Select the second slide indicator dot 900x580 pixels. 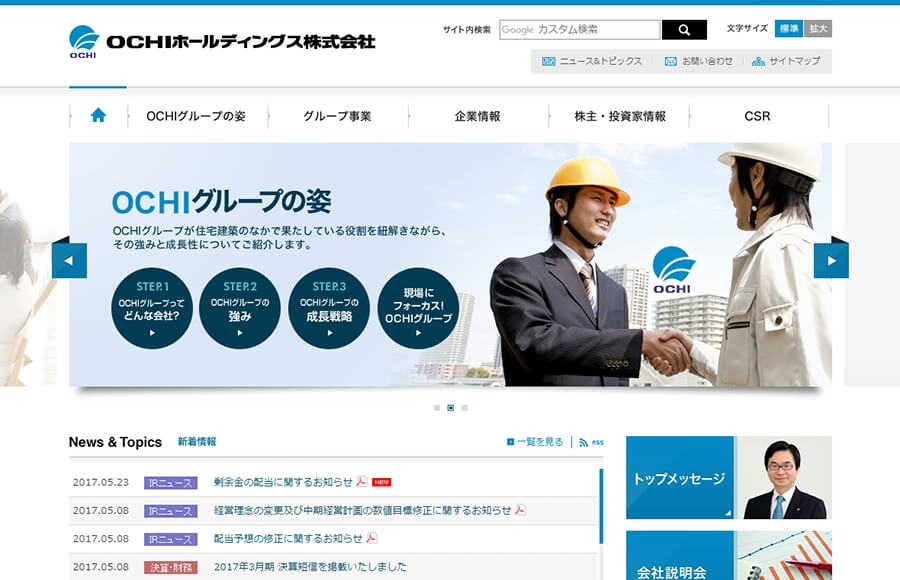click(x=451, y=408)
